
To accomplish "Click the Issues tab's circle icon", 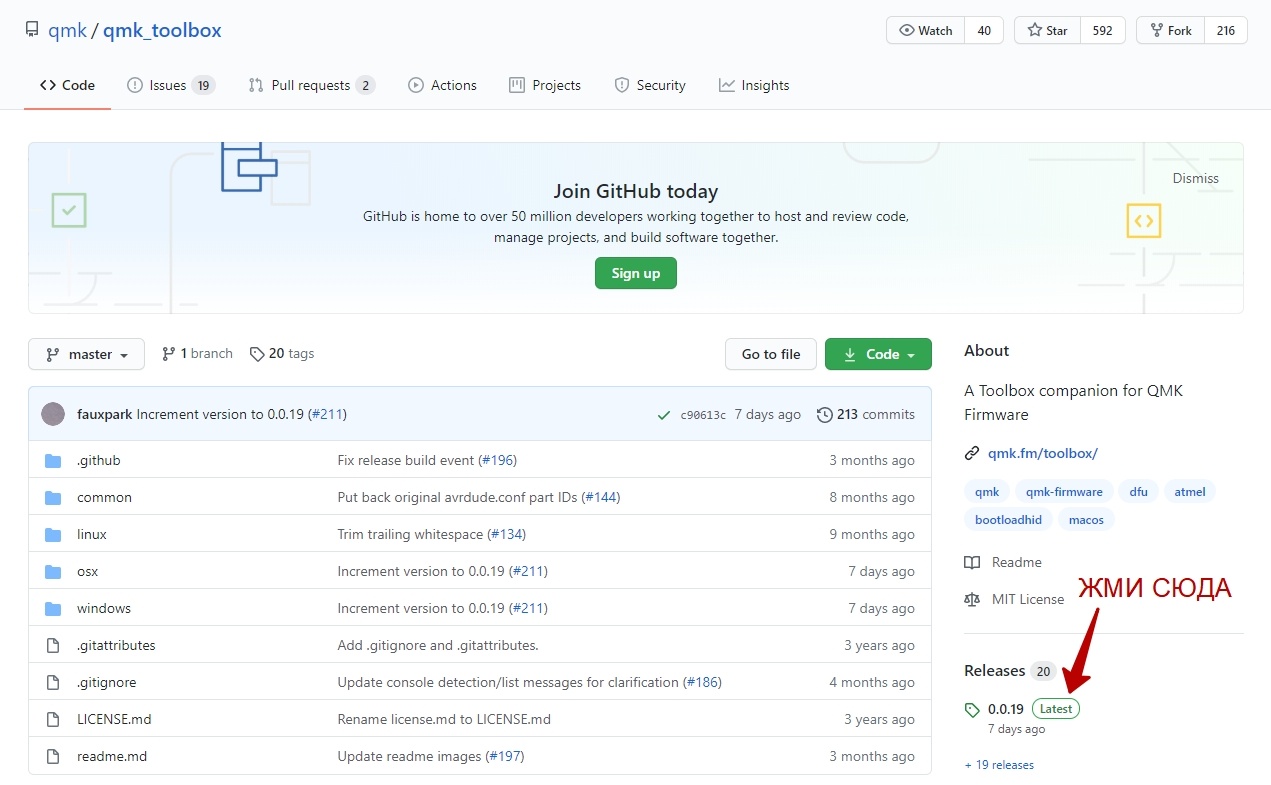I will (135, 85).
